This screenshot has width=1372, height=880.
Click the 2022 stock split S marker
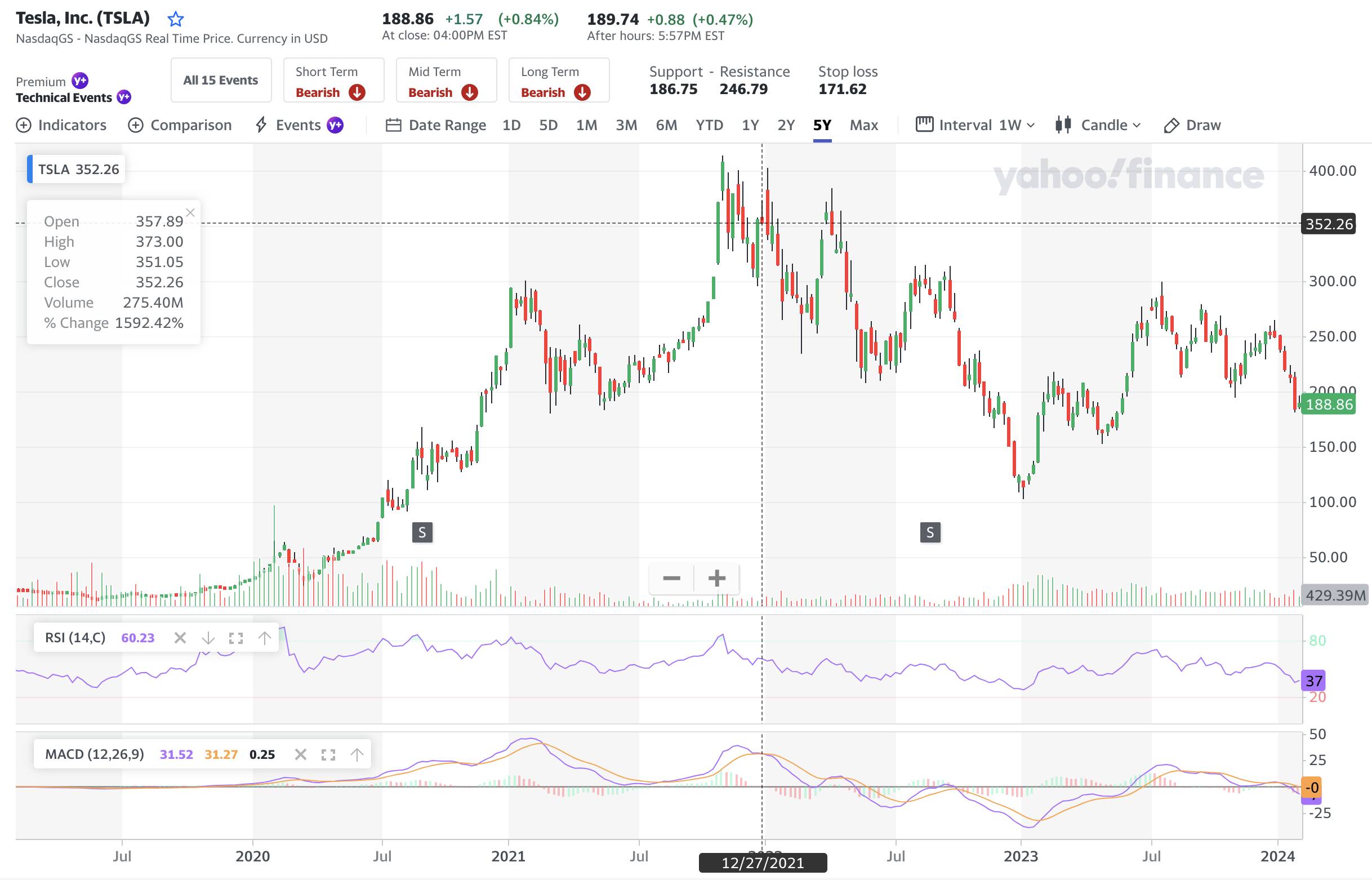[x=930, y=532]
